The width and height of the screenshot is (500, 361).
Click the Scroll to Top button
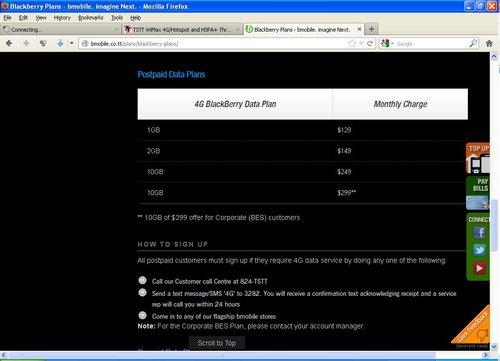(217, 343)
